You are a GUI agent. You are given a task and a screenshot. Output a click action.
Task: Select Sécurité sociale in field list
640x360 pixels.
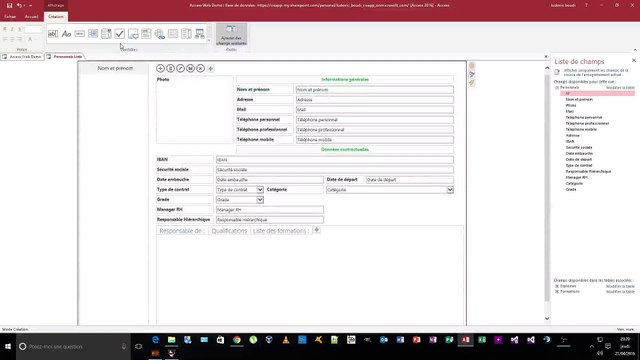(579, 147)
